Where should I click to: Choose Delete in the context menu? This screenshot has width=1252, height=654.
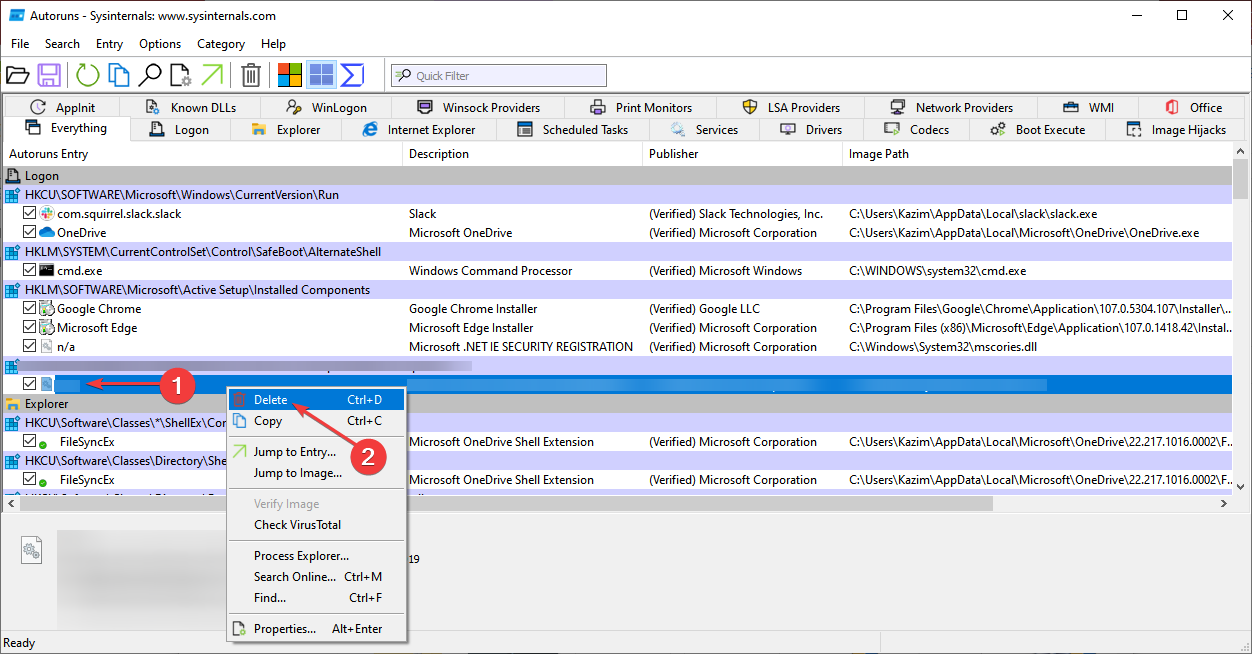point(316,400)
